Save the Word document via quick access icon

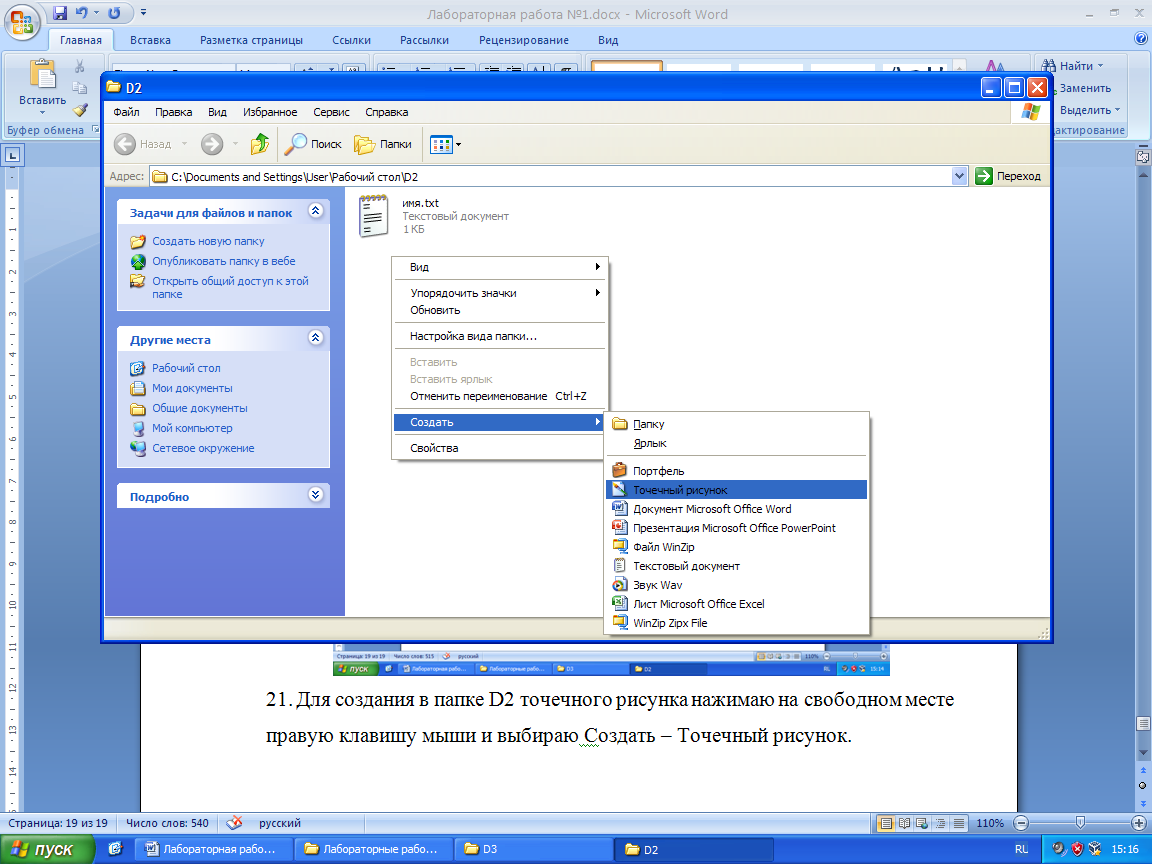pos(60,13)
